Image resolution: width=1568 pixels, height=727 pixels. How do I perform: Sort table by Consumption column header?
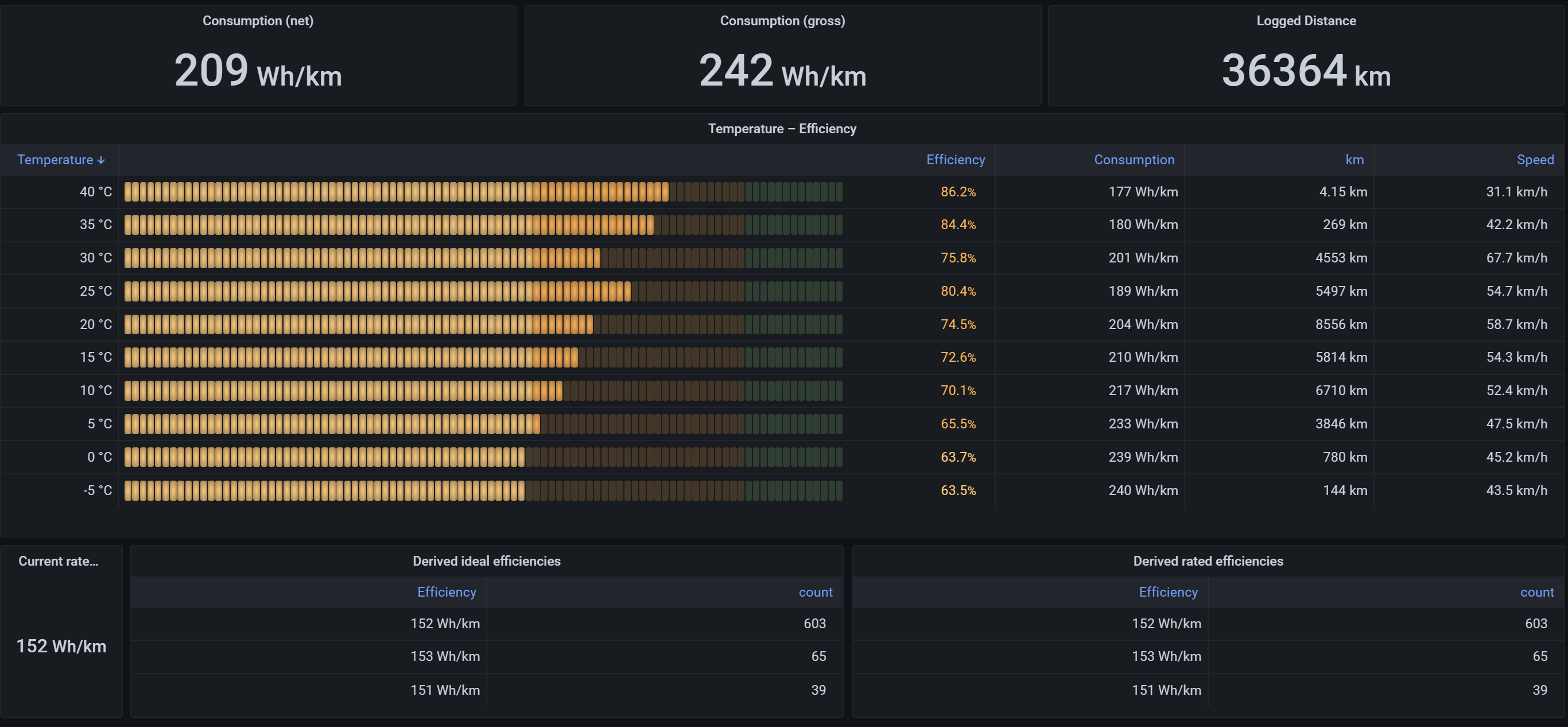1134,160
